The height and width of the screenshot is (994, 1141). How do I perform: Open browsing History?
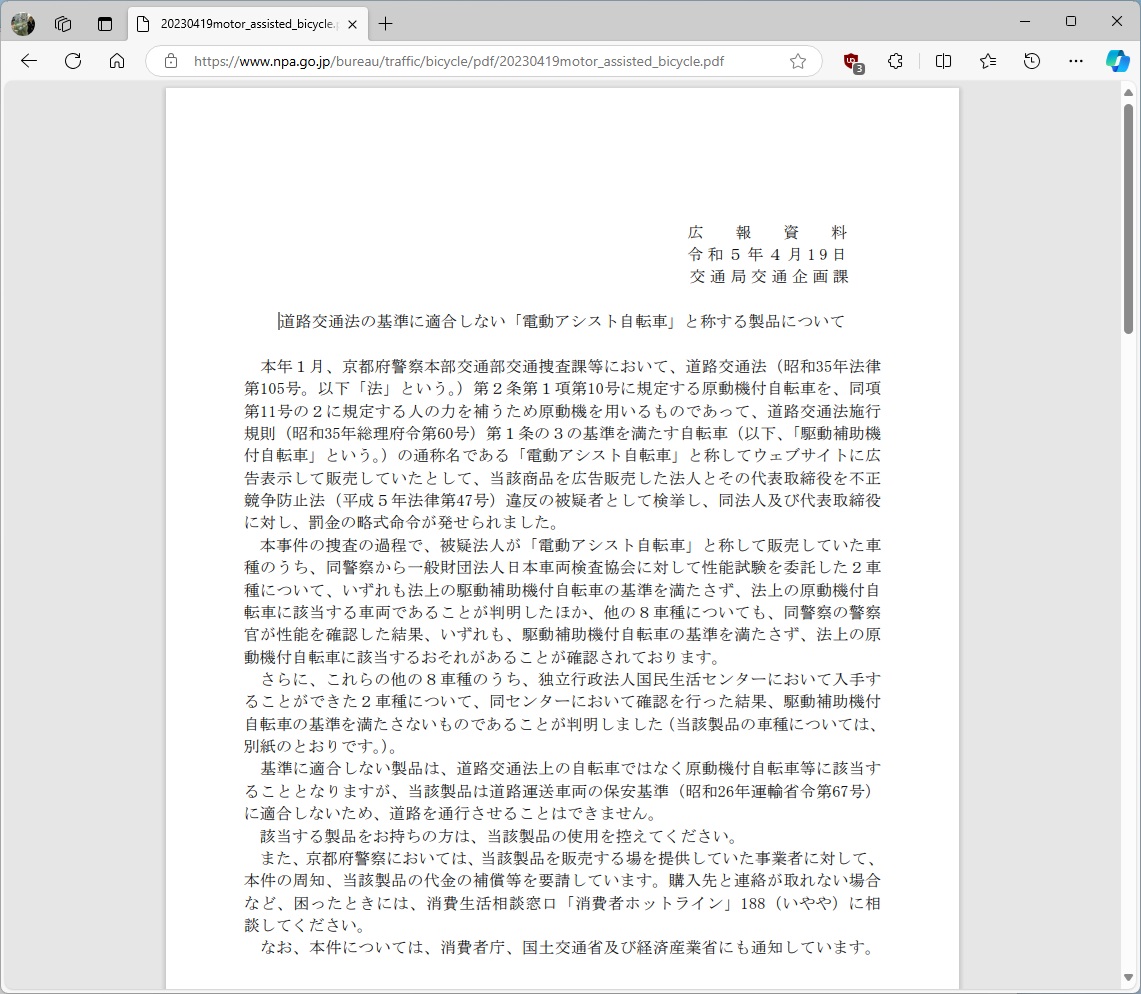1032,61
